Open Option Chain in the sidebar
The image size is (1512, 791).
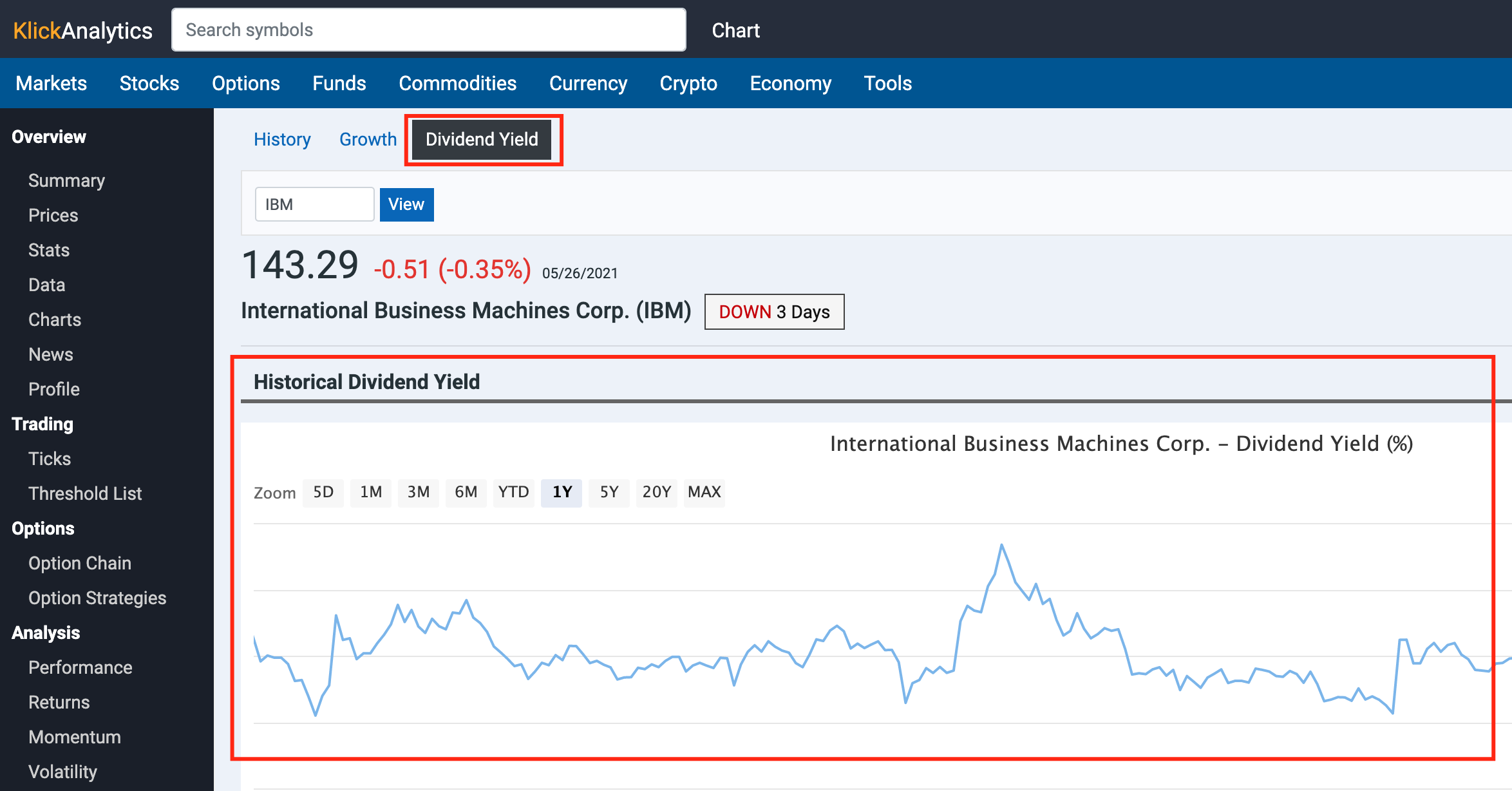(80, 563)
